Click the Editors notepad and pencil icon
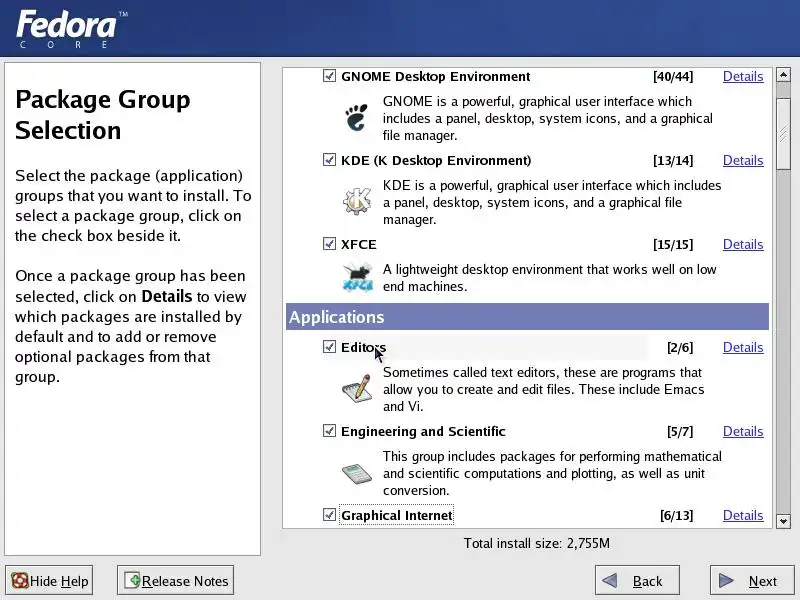This screenshot has width=800, height=600. coord(357,388)
